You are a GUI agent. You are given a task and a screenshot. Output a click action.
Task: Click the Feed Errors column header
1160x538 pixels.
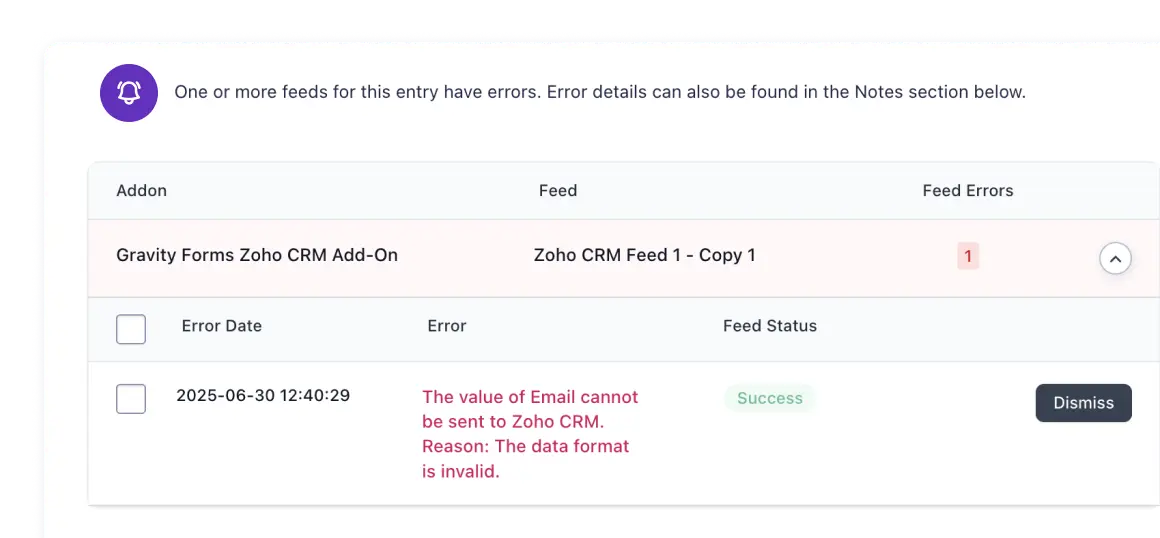click(968, 190)
